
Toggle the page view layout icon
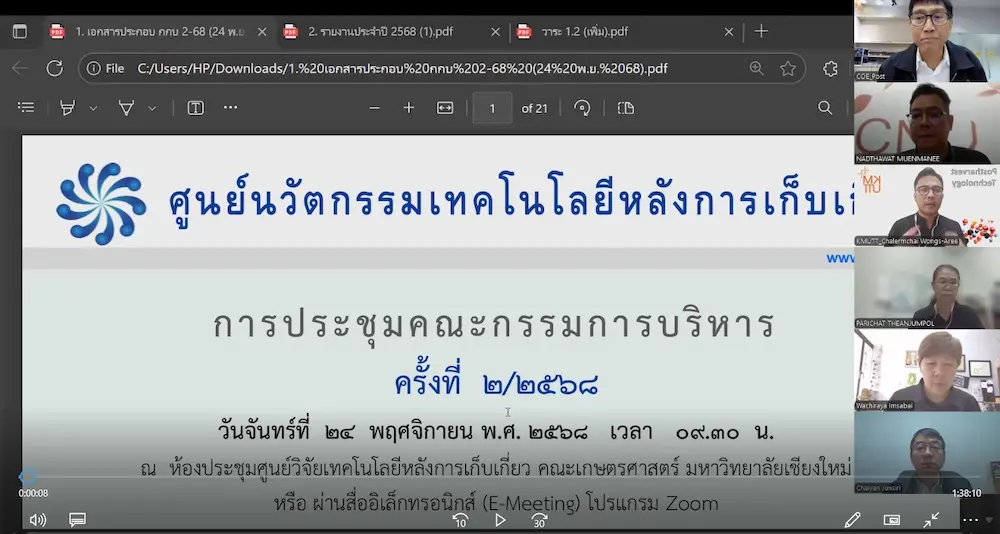(626, 108)
